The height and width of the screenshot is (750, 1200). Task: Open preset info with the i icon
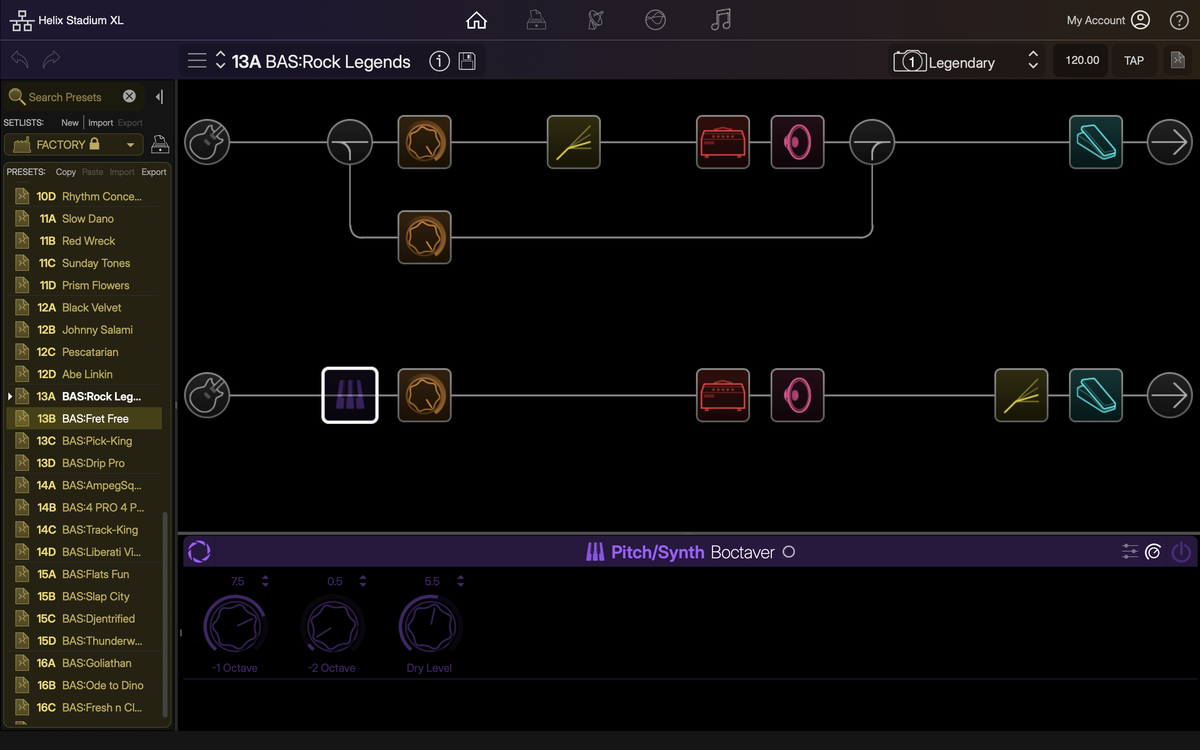click(439, 61)
